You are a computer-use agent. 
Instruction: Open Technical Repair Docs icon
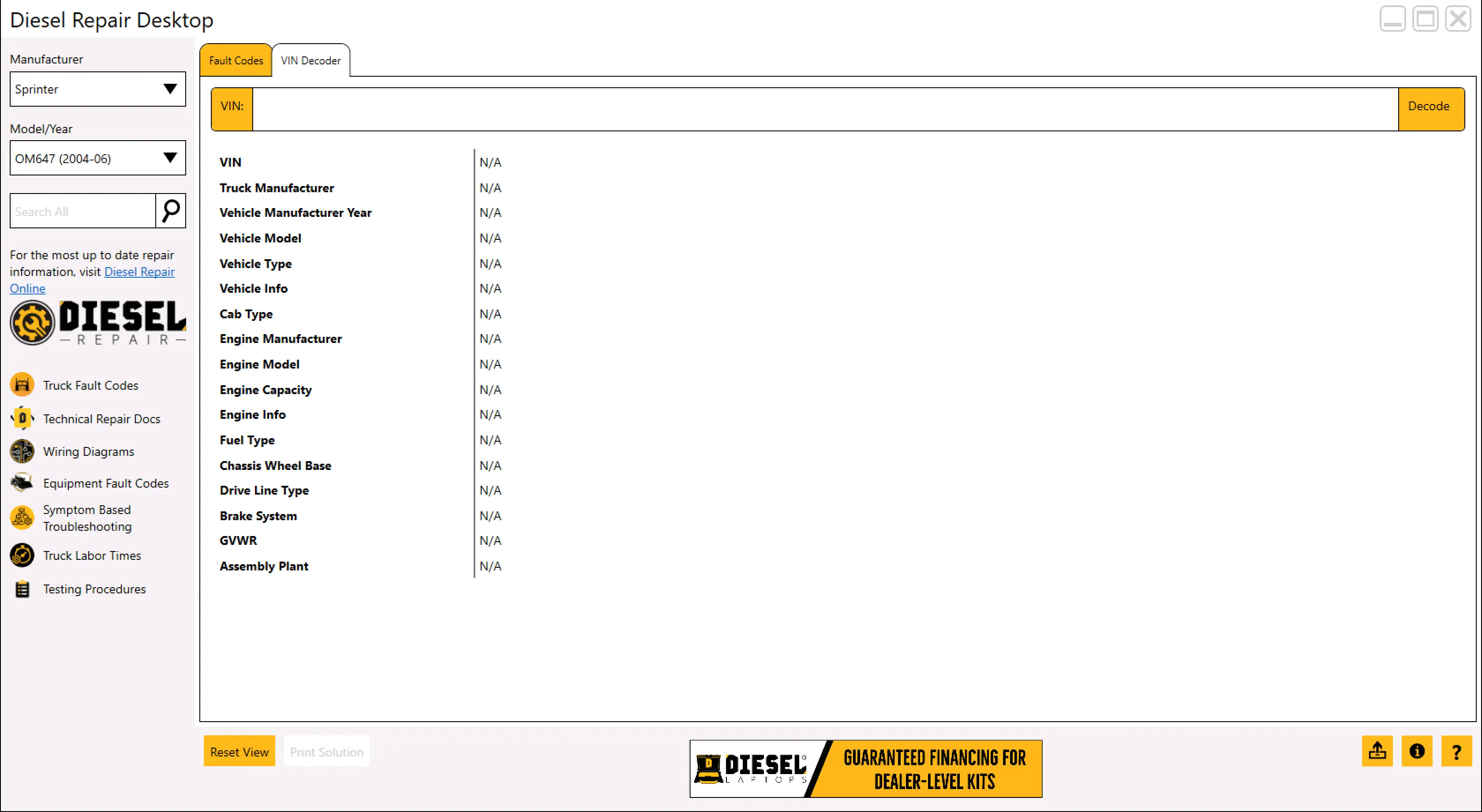point(22,418)
